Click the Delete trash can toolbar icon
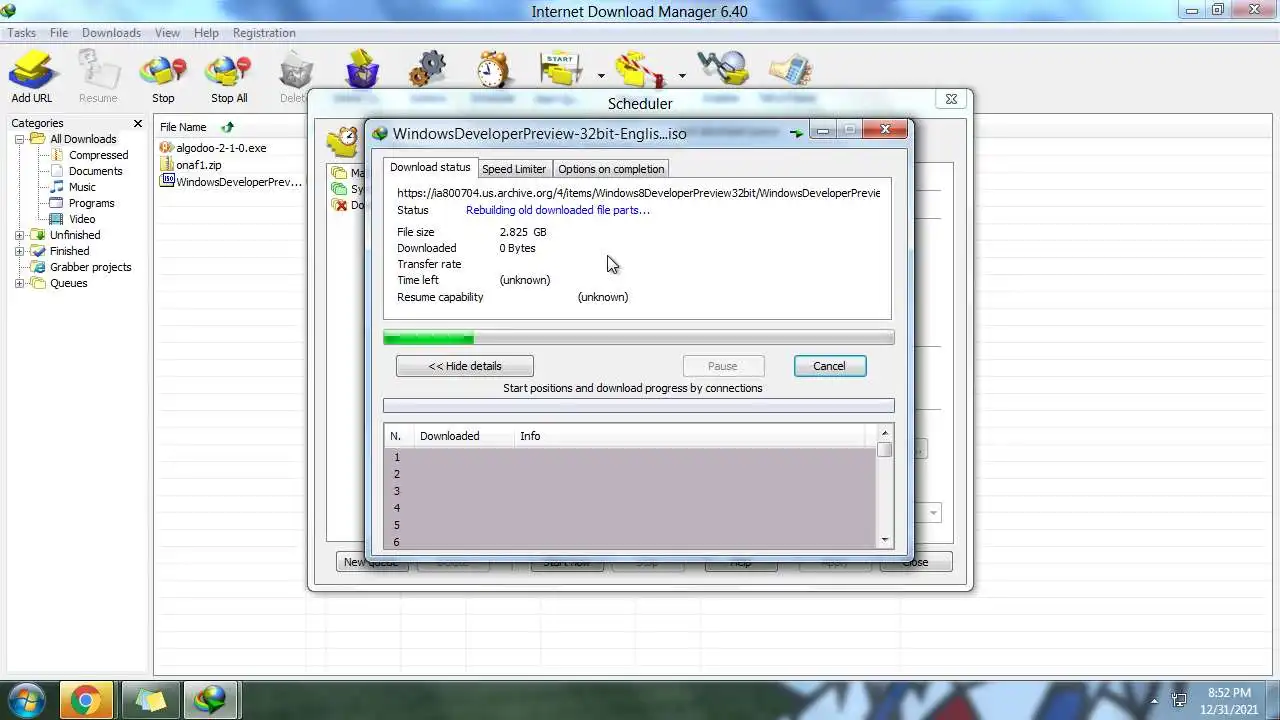This screenshot has width=1280, height=720. point(295,71)
